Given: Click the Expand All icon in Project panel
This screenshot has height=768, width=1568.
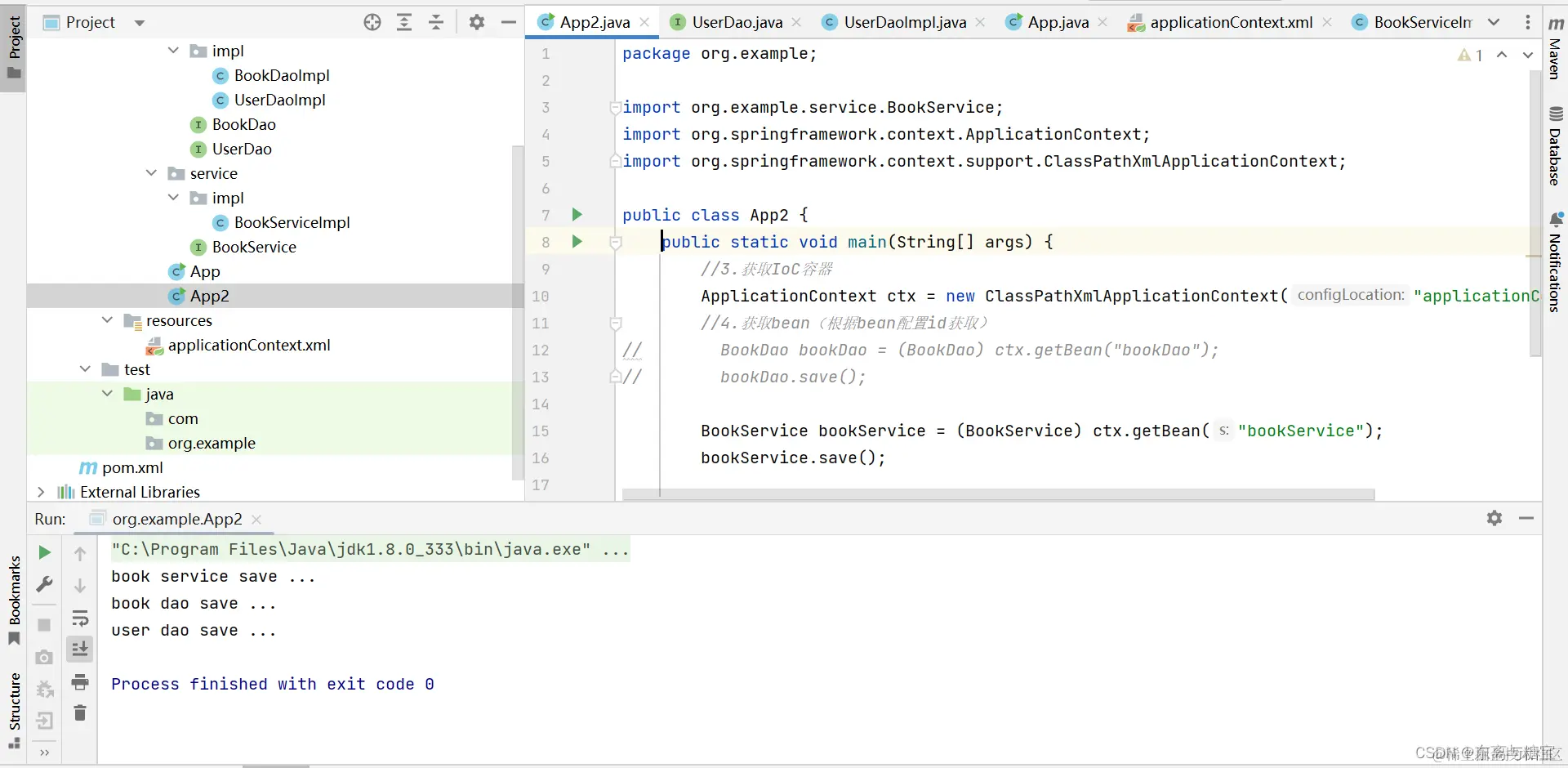Looking at the screenshot, I should (x=404, y=23).
